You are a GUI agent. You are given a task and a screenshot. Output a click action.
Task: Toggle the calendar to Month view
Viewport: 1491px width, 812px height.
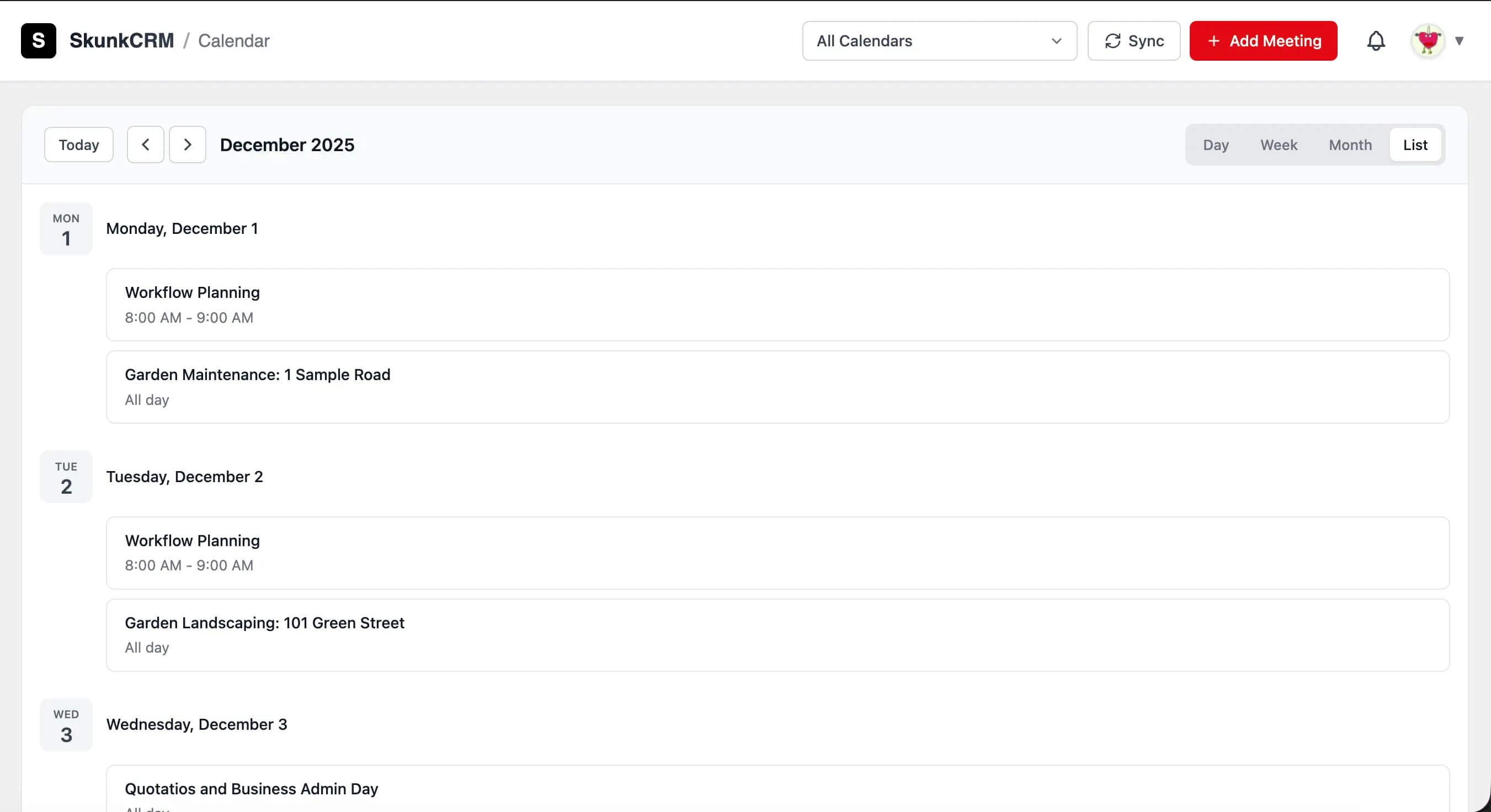point(1350,145)
